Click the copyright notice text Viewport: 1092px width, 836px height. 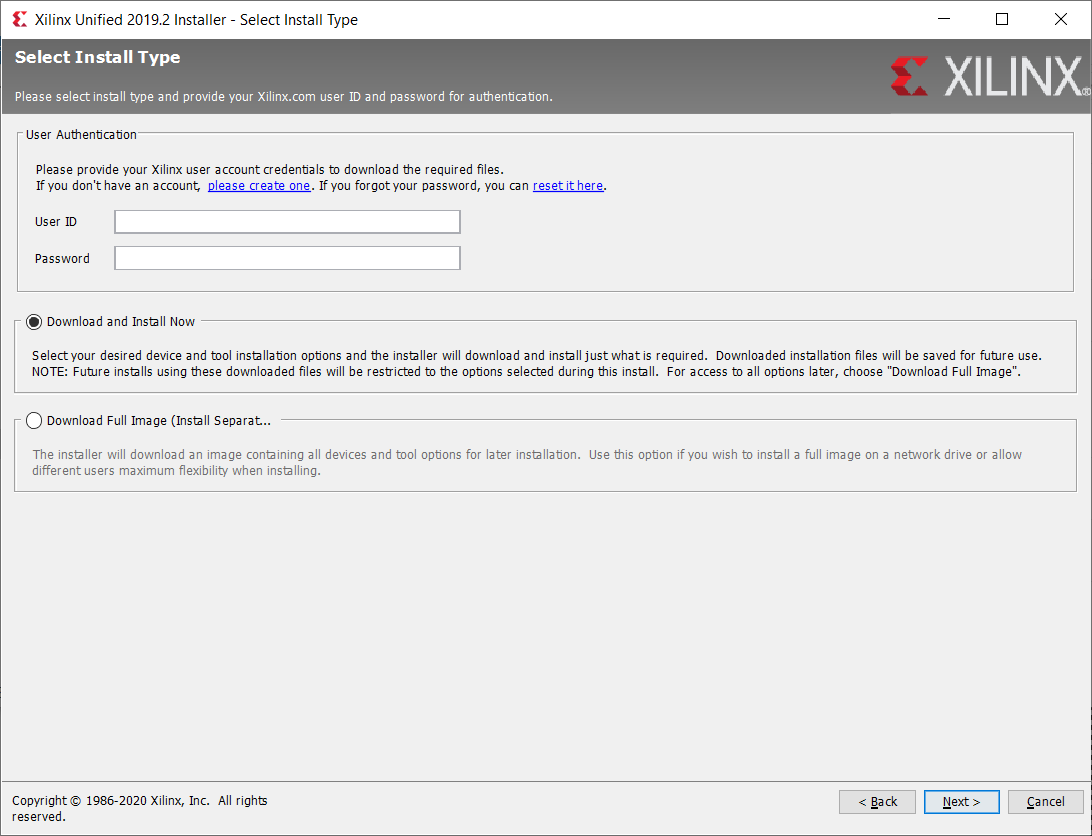pyautogui.click(x=139, y=808)
